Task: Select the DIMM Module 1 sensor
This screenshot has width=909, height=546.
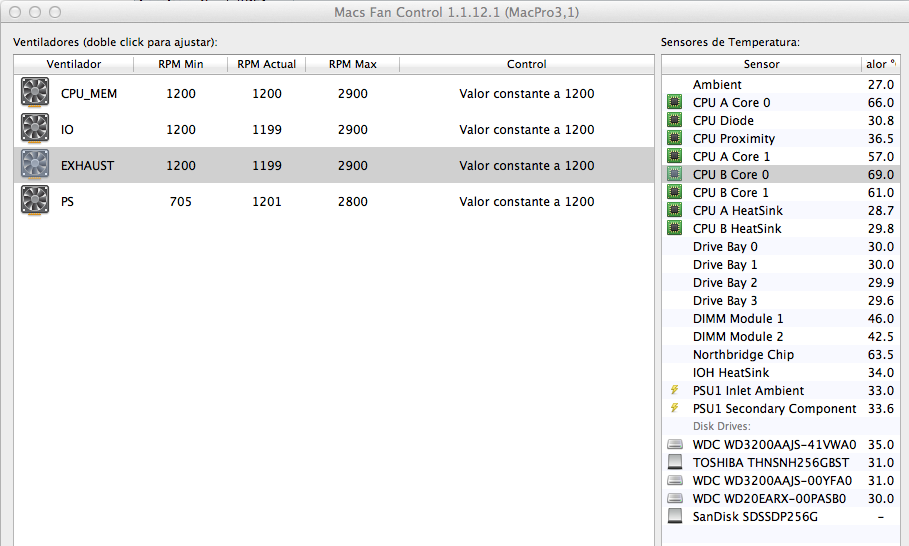Action: 738,318
